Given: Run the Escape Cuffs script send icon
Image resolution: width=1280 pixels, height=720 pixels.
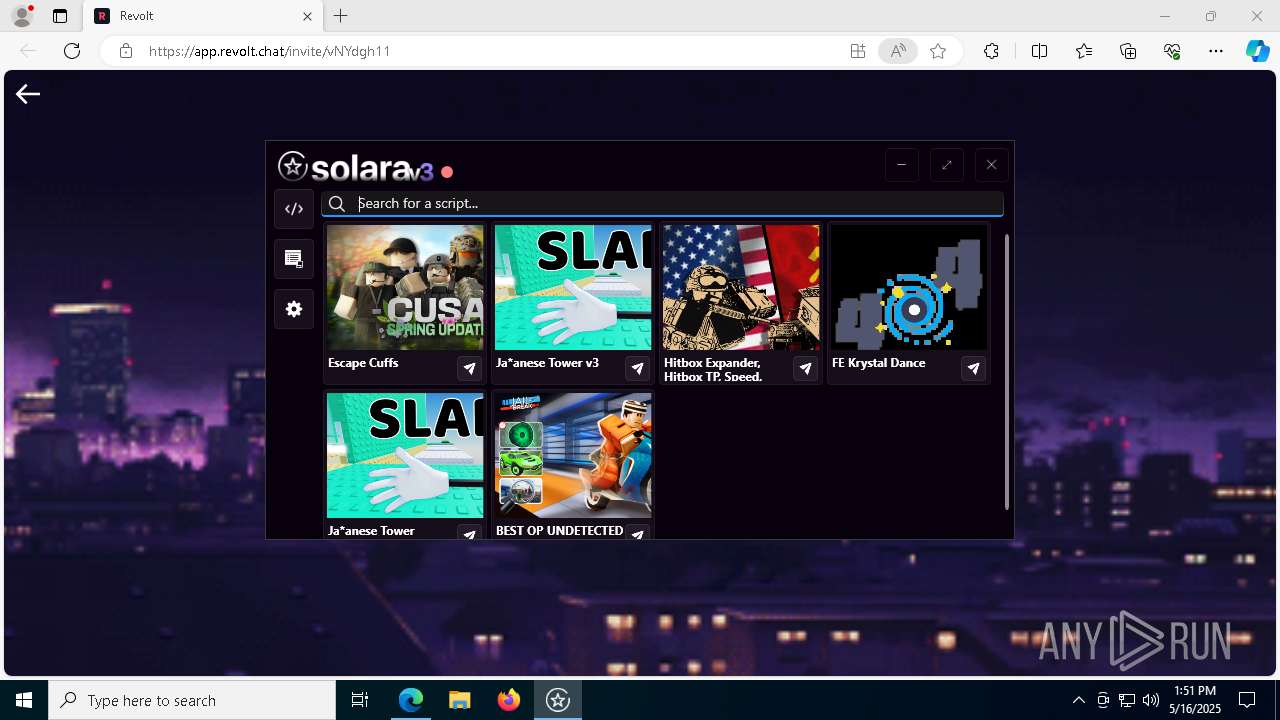Looking at the screenshot, I should tap(469, 369).
